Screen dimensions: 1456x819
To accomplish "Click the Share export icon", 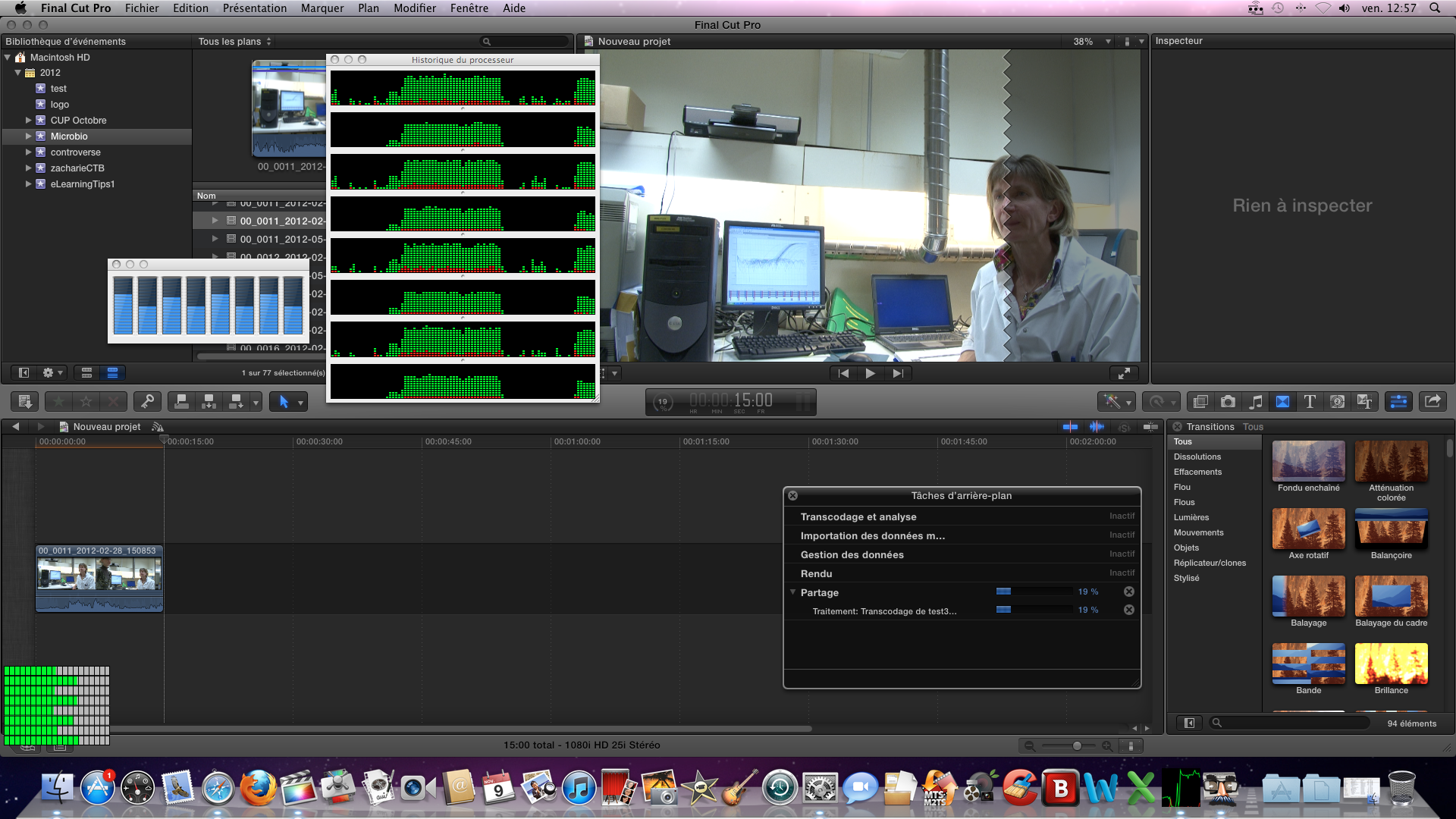I will tap(1432, 401).
